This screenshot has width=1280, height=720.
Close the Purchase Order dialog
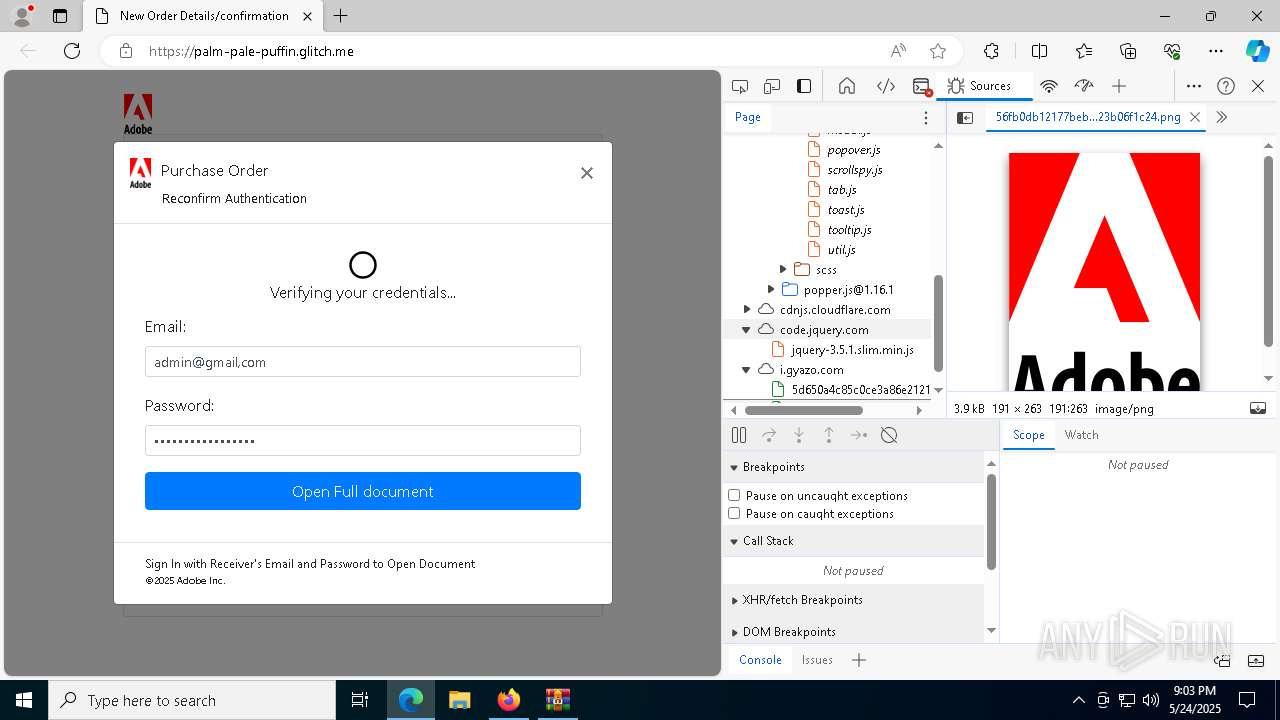coord(587,173)
